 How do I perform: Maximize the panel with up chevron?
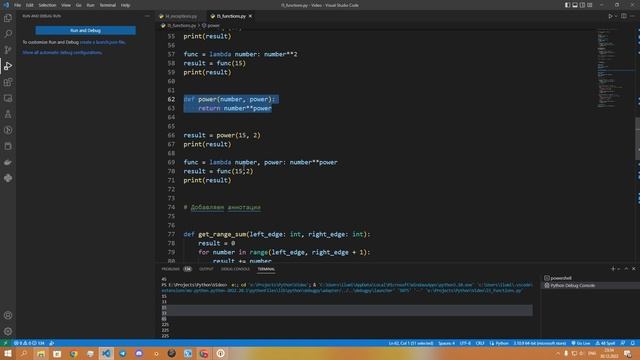tap(626, 269)
